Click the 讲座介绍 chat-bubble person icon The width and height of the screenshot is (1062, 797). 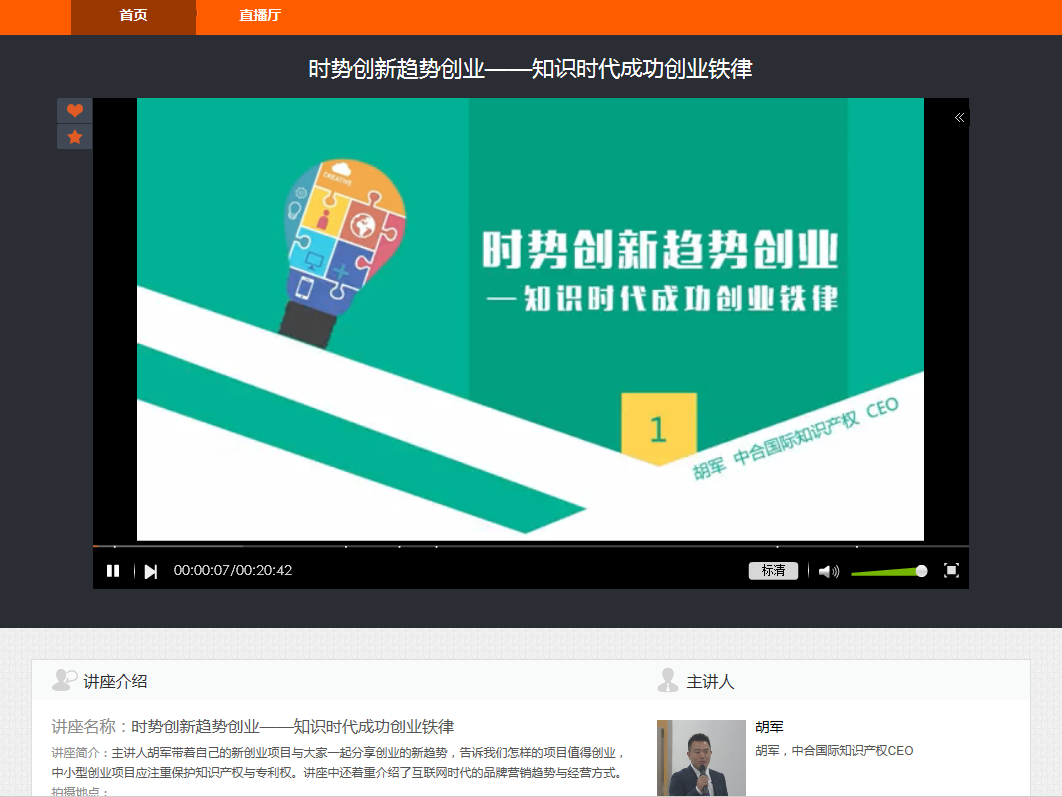coord(64,681)
